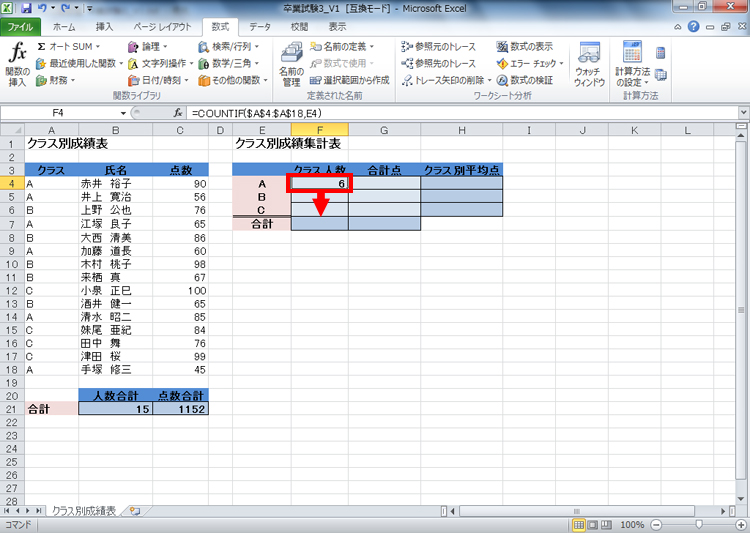Viewport: 750px width, 533px height.
Task: Click Remove Arrows (トレース矢印の削除)
Action: 446,80
